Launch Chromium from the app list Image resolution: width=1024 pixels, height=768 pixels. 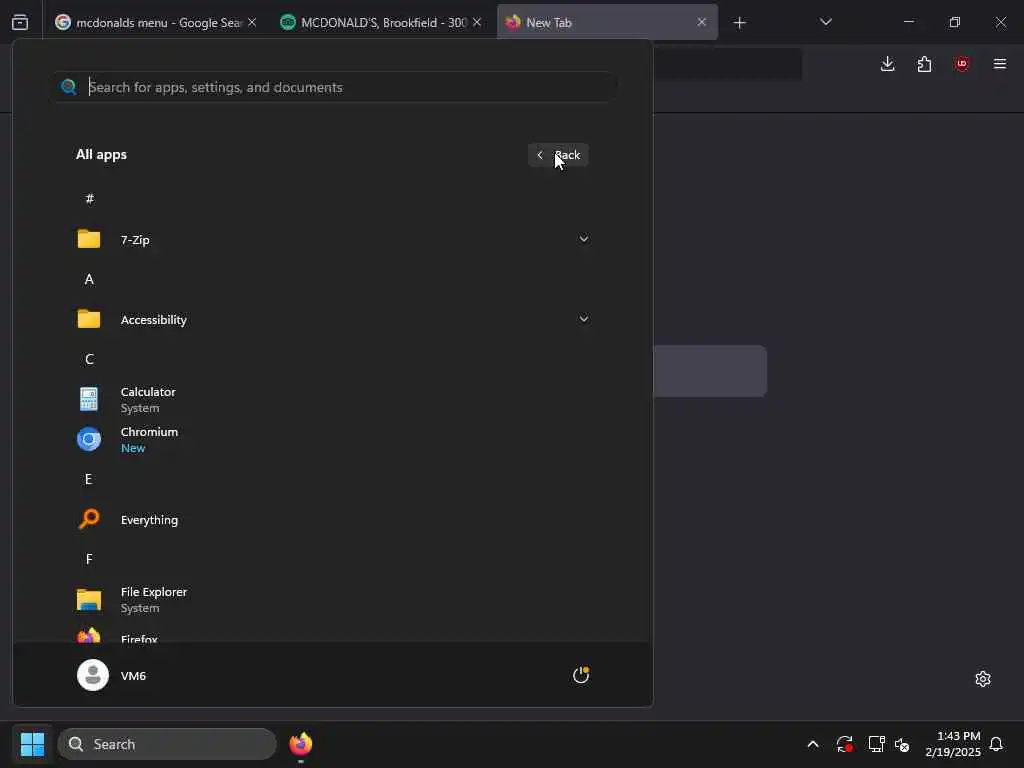tap(333, 440)
